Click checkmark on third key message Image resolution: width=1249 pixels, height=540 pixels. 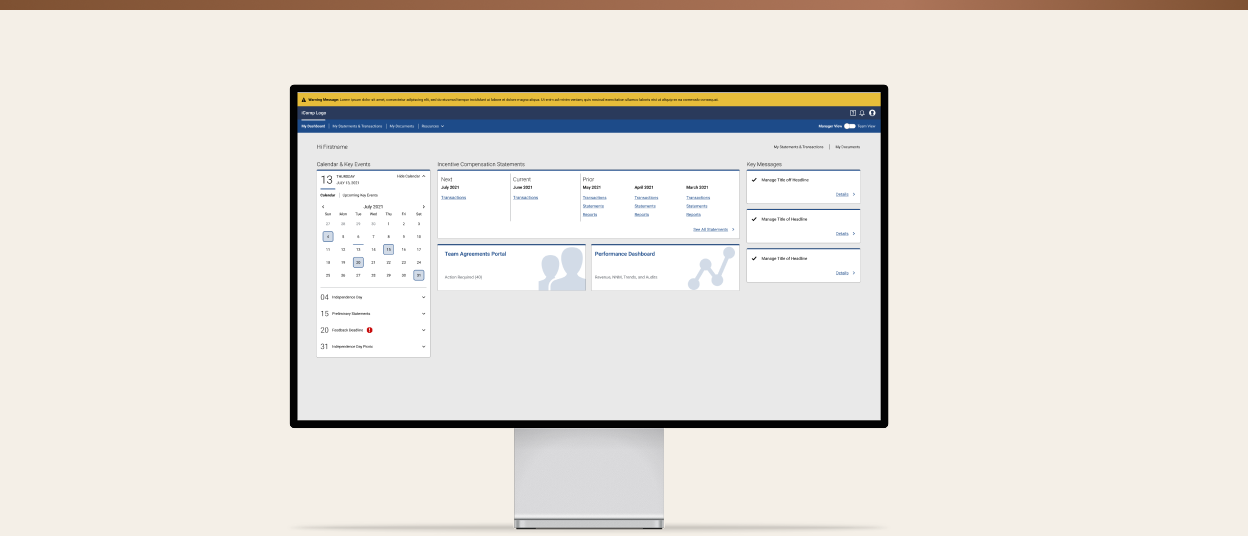(754, 258)
